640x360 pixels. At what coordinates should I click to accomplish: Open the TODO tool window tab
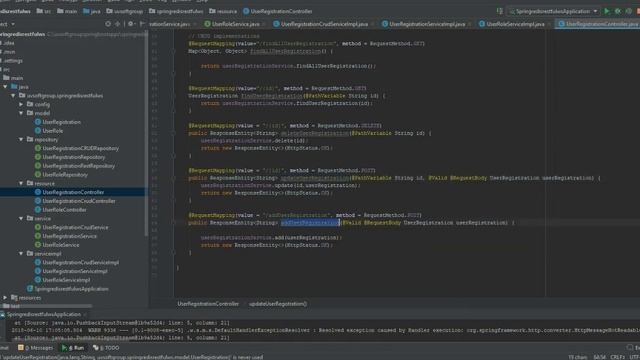[x=106, y=348]
